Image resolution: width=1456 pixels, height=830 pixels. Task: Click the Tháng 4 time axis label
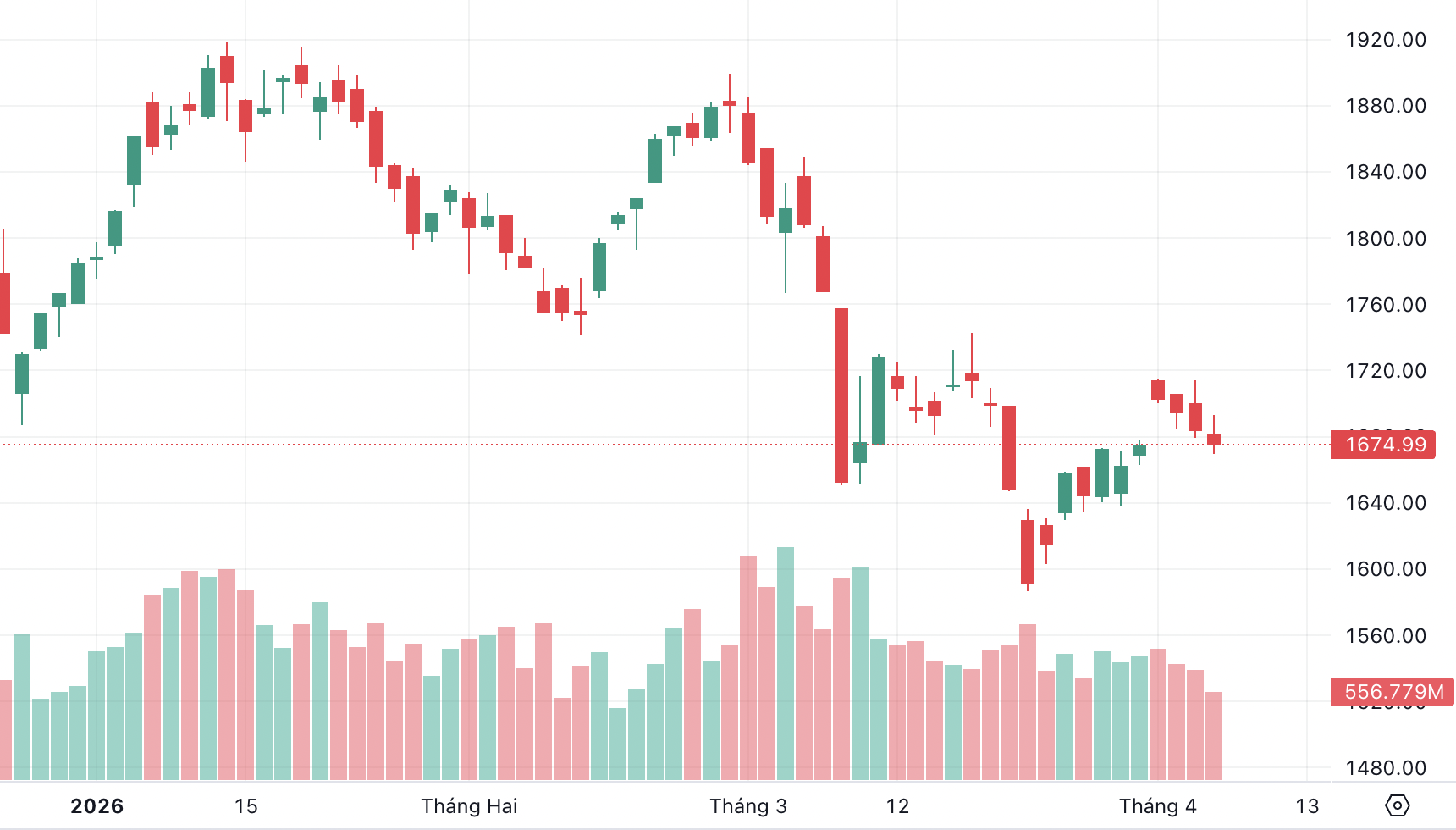pos(1157,806)
